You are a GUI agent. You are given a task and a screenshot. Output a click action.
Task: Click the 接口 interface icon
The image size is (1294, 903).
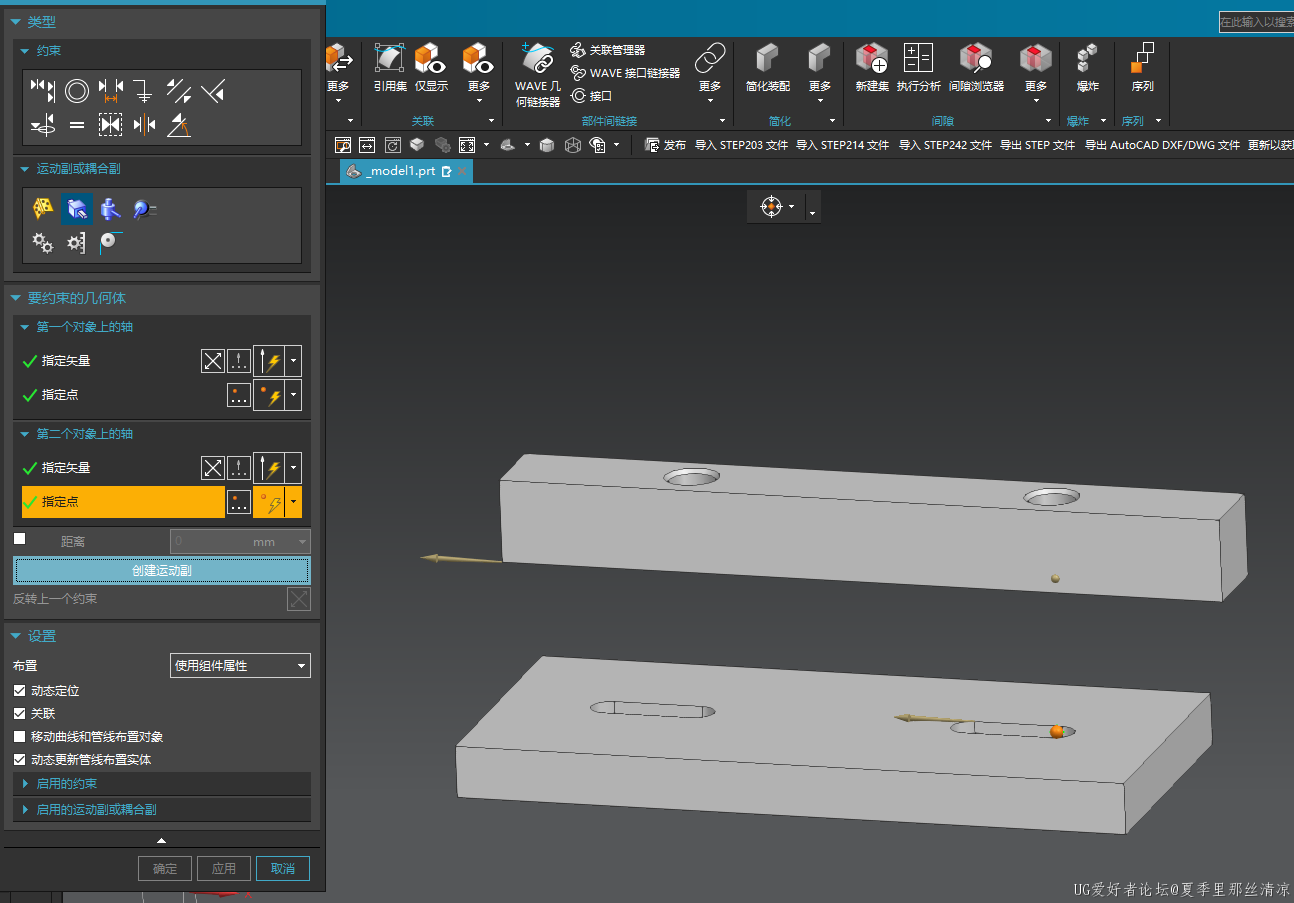(591, 96)
